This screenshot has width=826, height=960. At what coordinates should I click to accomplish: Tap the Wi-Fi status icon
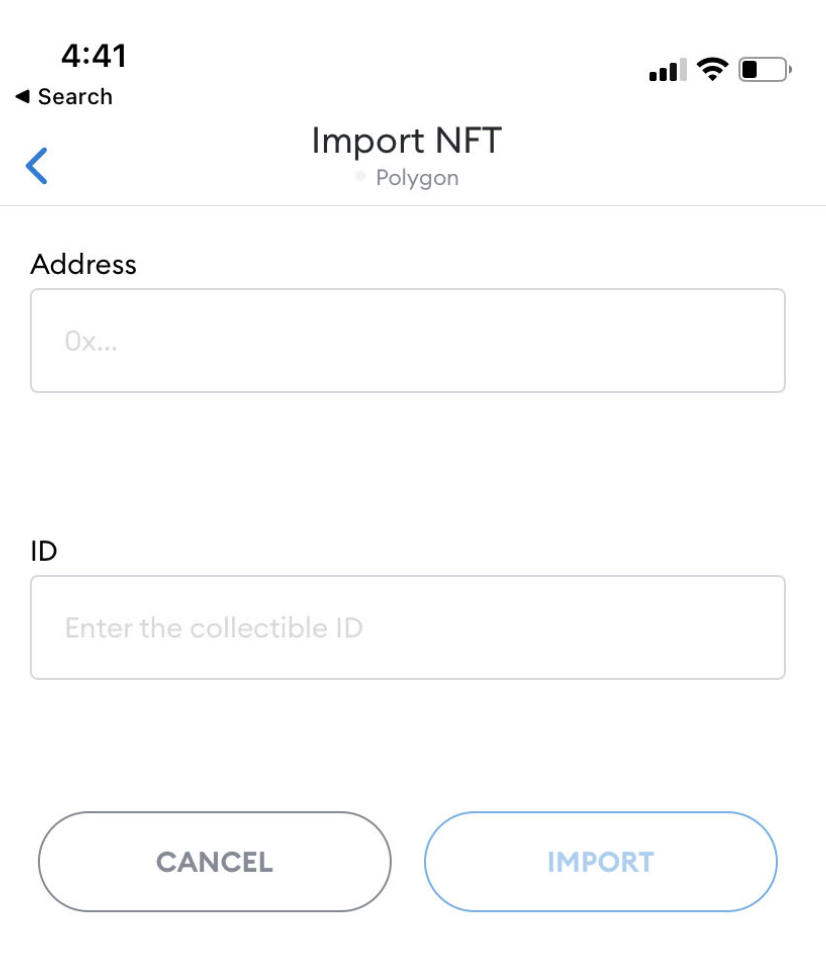(713, 69)
